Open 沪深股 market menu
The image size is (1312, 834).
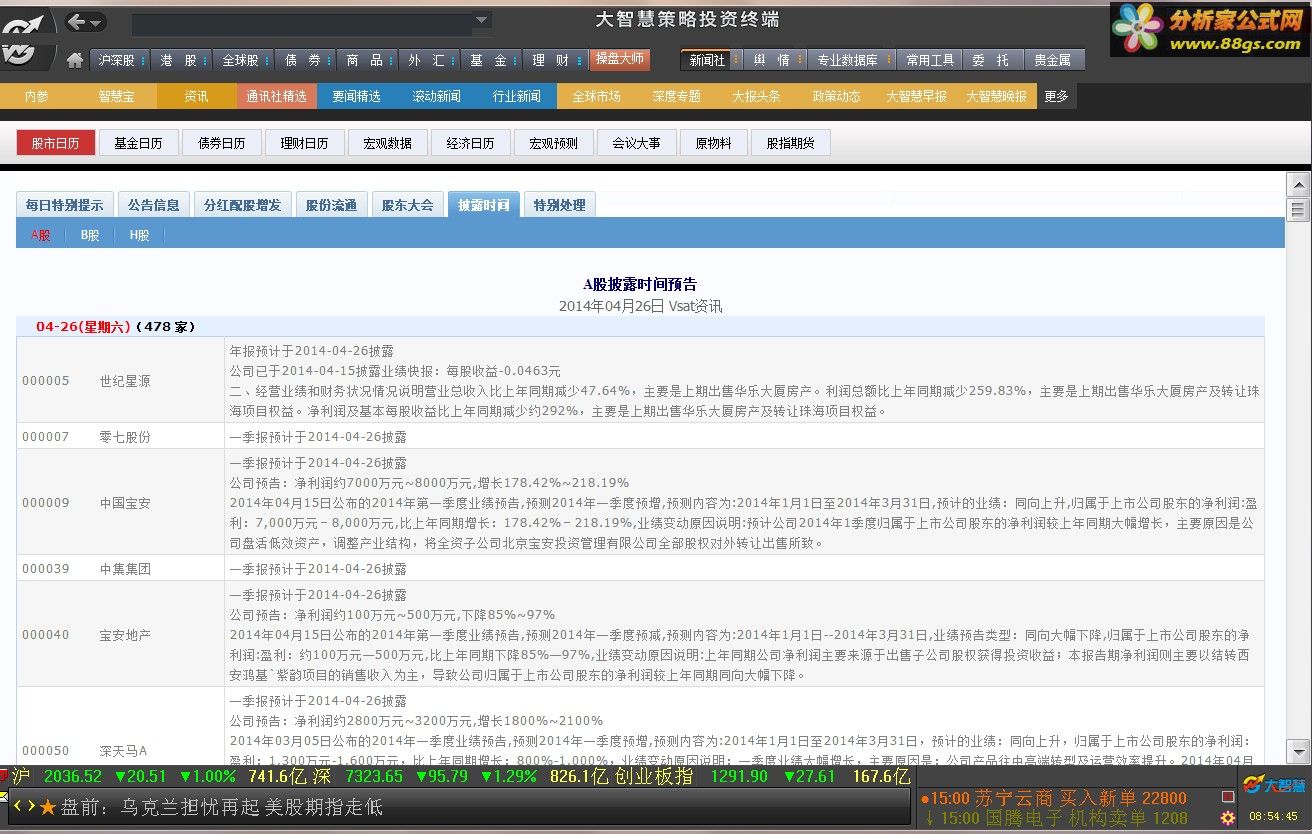[117, 60]
